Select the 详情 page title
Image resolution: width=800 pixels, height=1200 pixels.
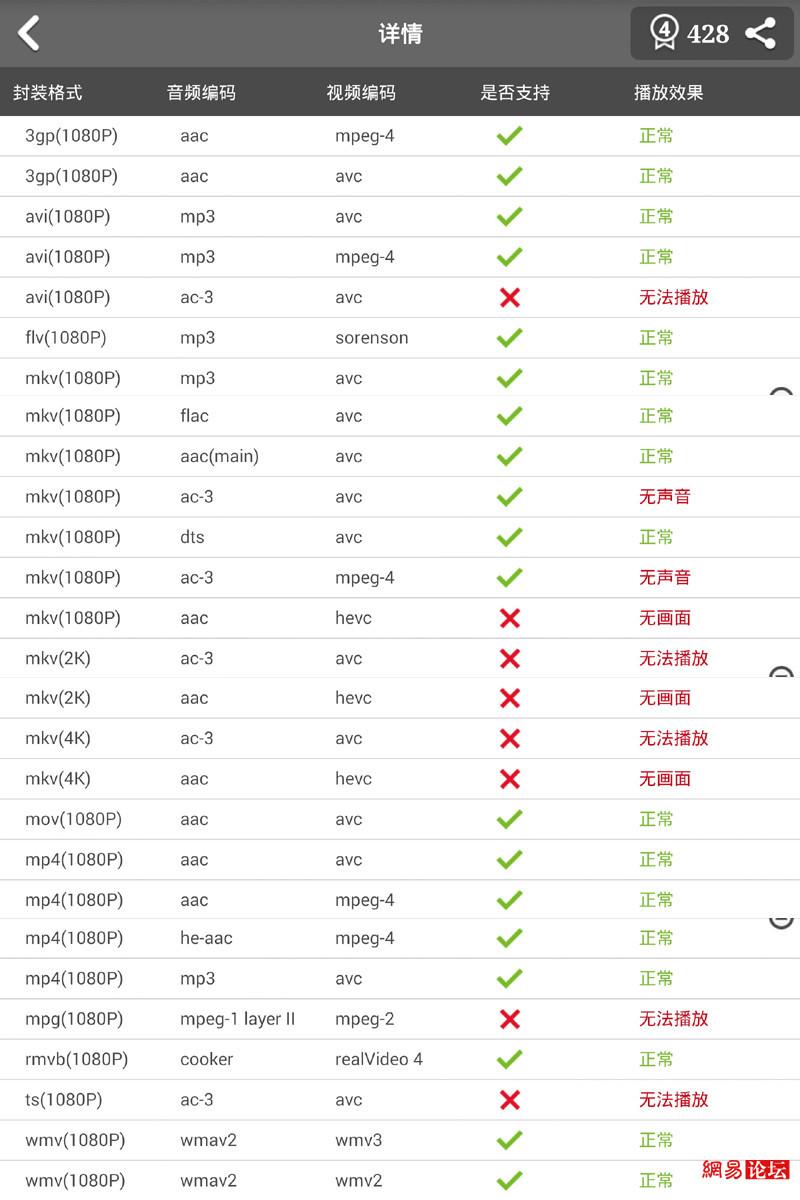coord(400,33)
